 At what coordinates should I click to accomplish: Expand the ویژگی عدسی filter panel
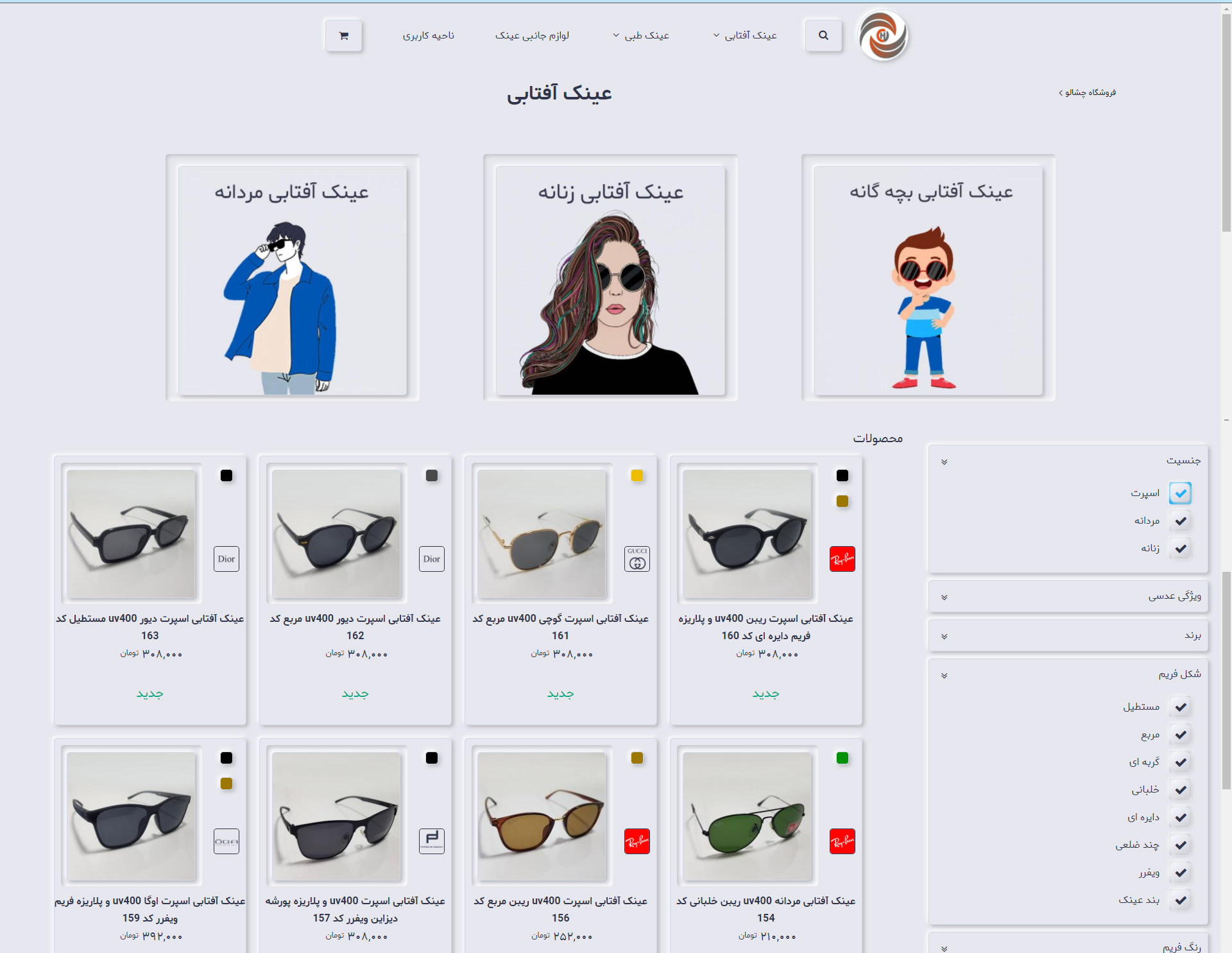[x=944, y=597]
